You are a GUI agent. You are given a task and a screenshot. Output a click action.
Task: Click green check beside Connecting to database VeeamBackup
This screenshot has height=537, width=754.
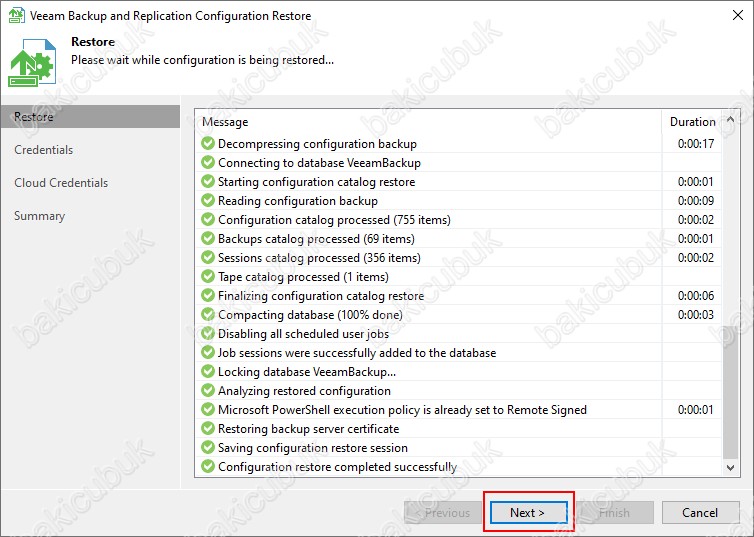tap(208, 162)
